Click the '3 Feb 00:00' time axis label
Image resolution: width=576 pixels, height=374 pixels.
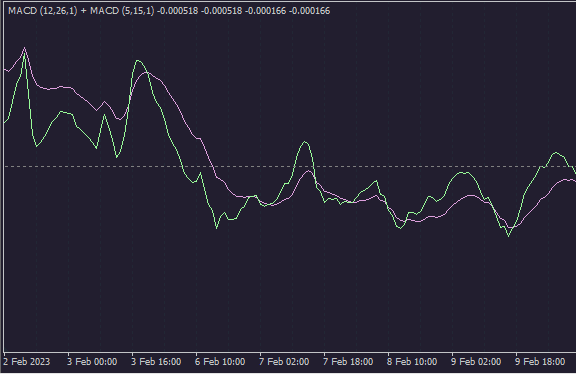point(92,362)
